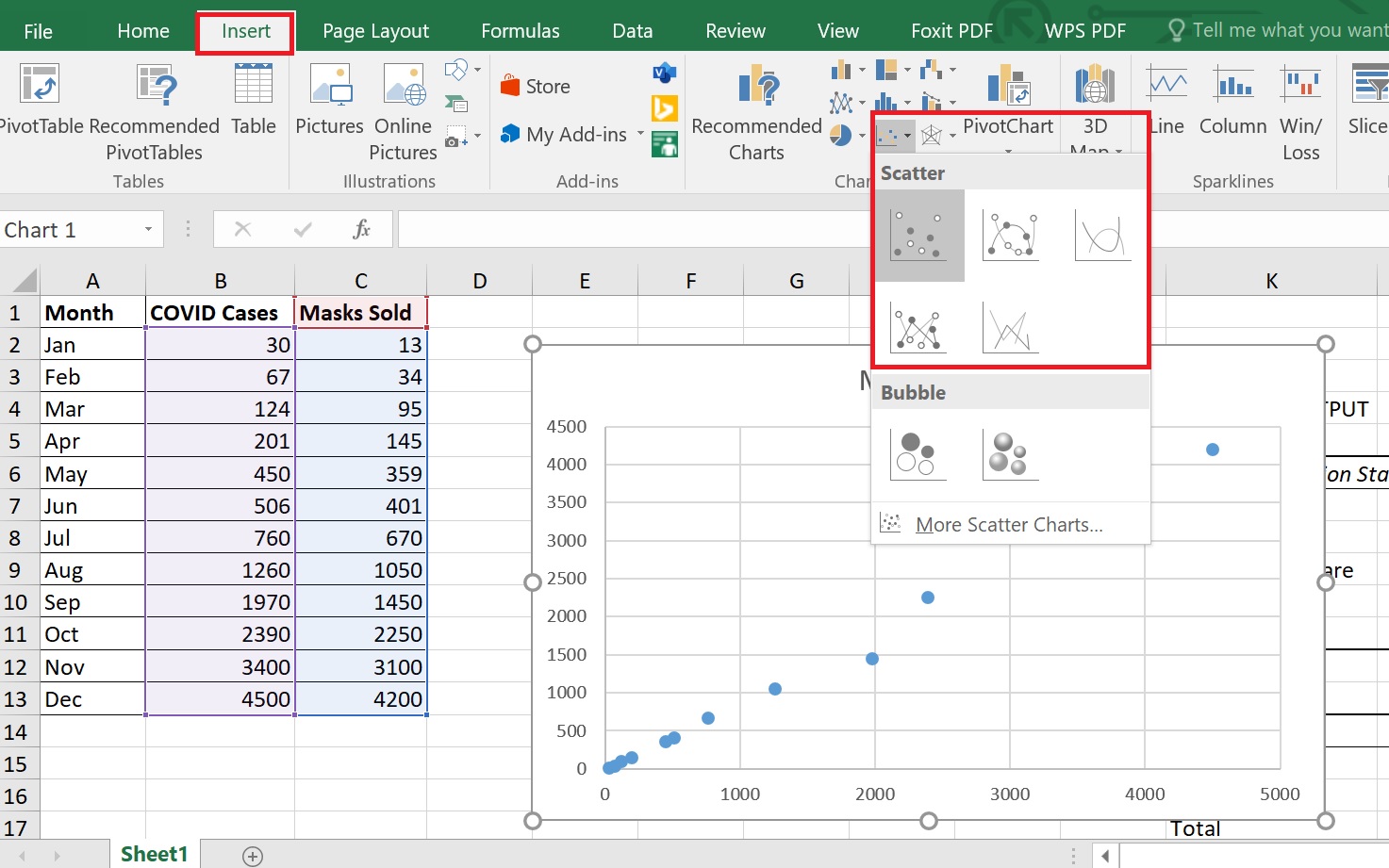Open More Scatter Charts link
This screenshot has height=868, width=1389.
pyautogui.click(x=1008, y=525)
